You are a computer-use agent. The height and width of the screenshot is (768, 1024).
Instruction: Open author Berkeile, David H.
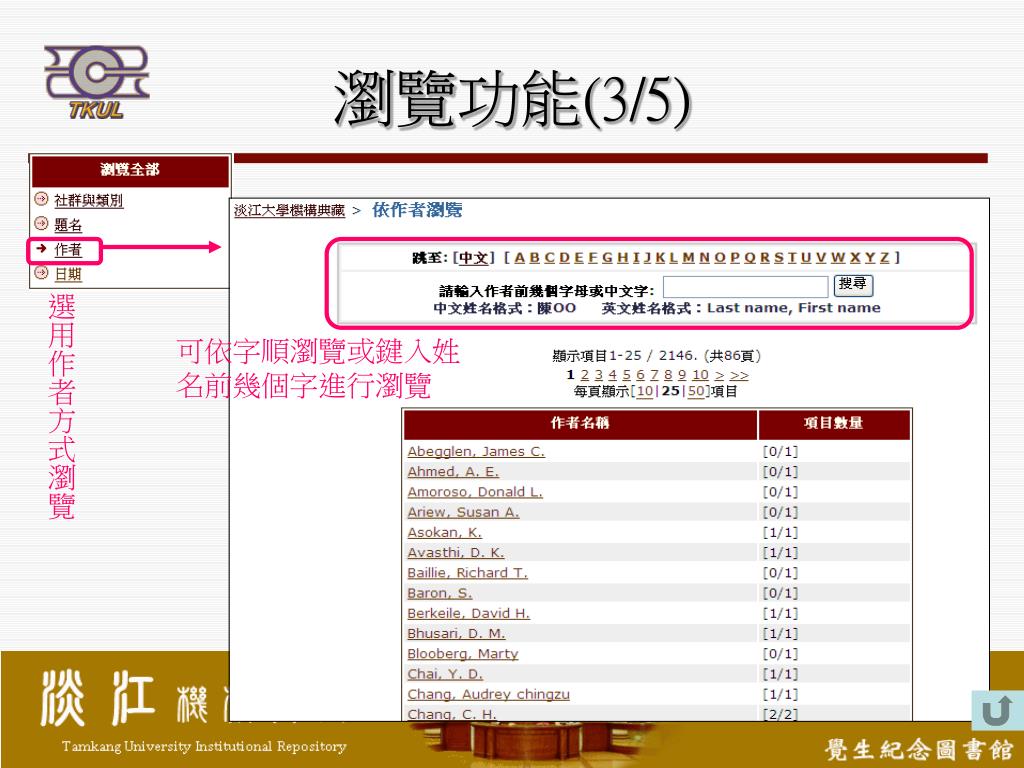click(x=468, y=613)
